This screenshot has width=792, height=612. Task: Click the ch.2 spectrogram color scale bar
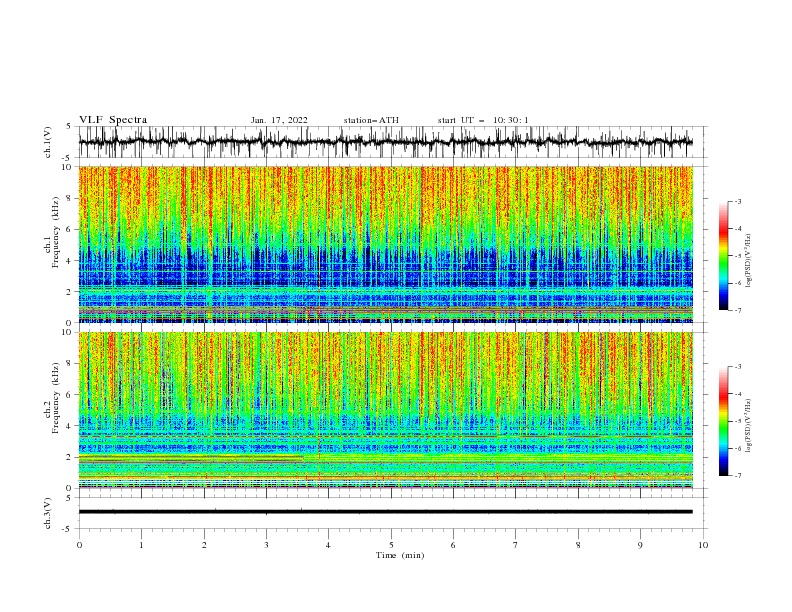pos(724,421)
